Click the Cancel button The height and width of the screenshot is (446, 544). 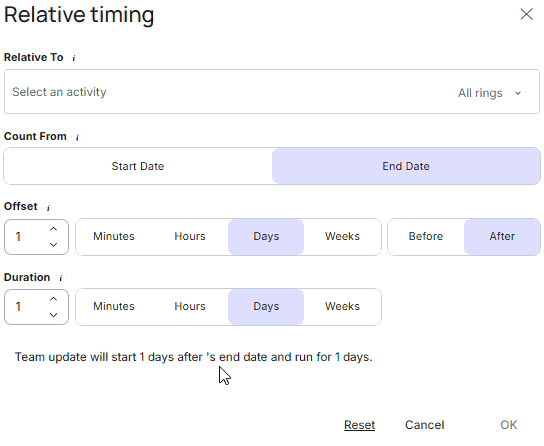[x=425, y=425]
